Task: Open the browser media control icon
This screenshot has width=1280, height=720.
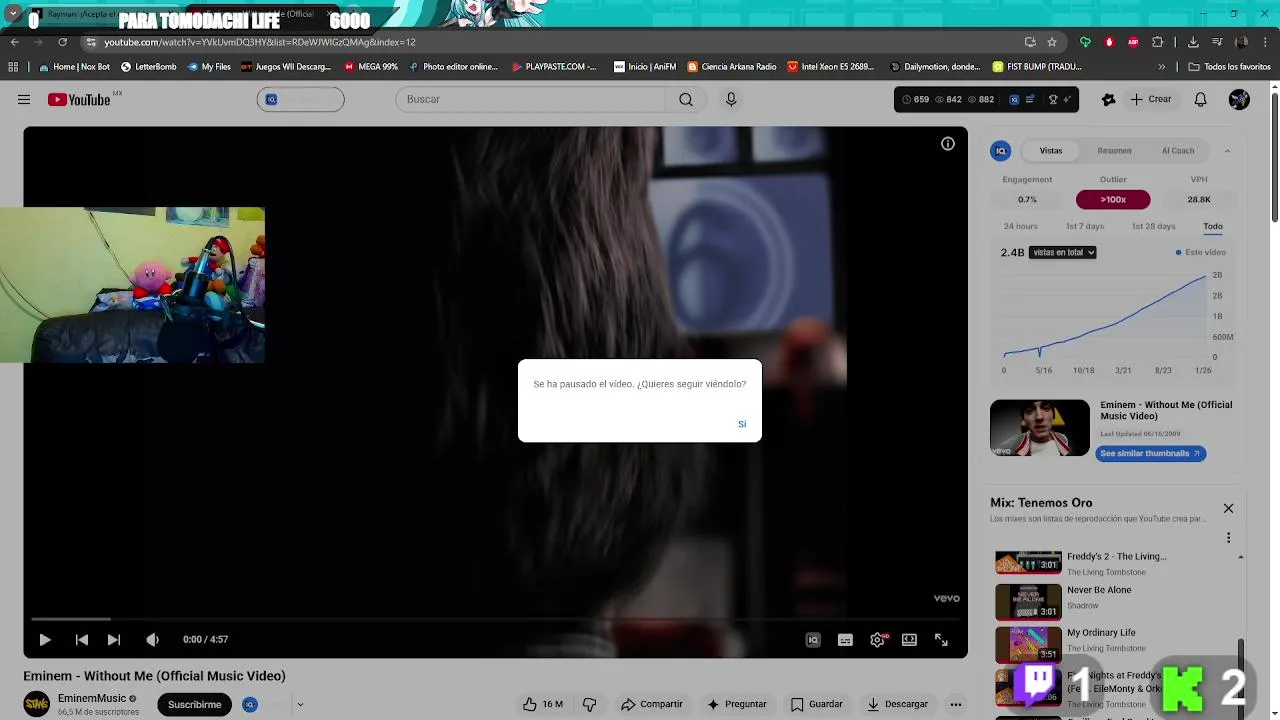Action: coord(1217,42)
